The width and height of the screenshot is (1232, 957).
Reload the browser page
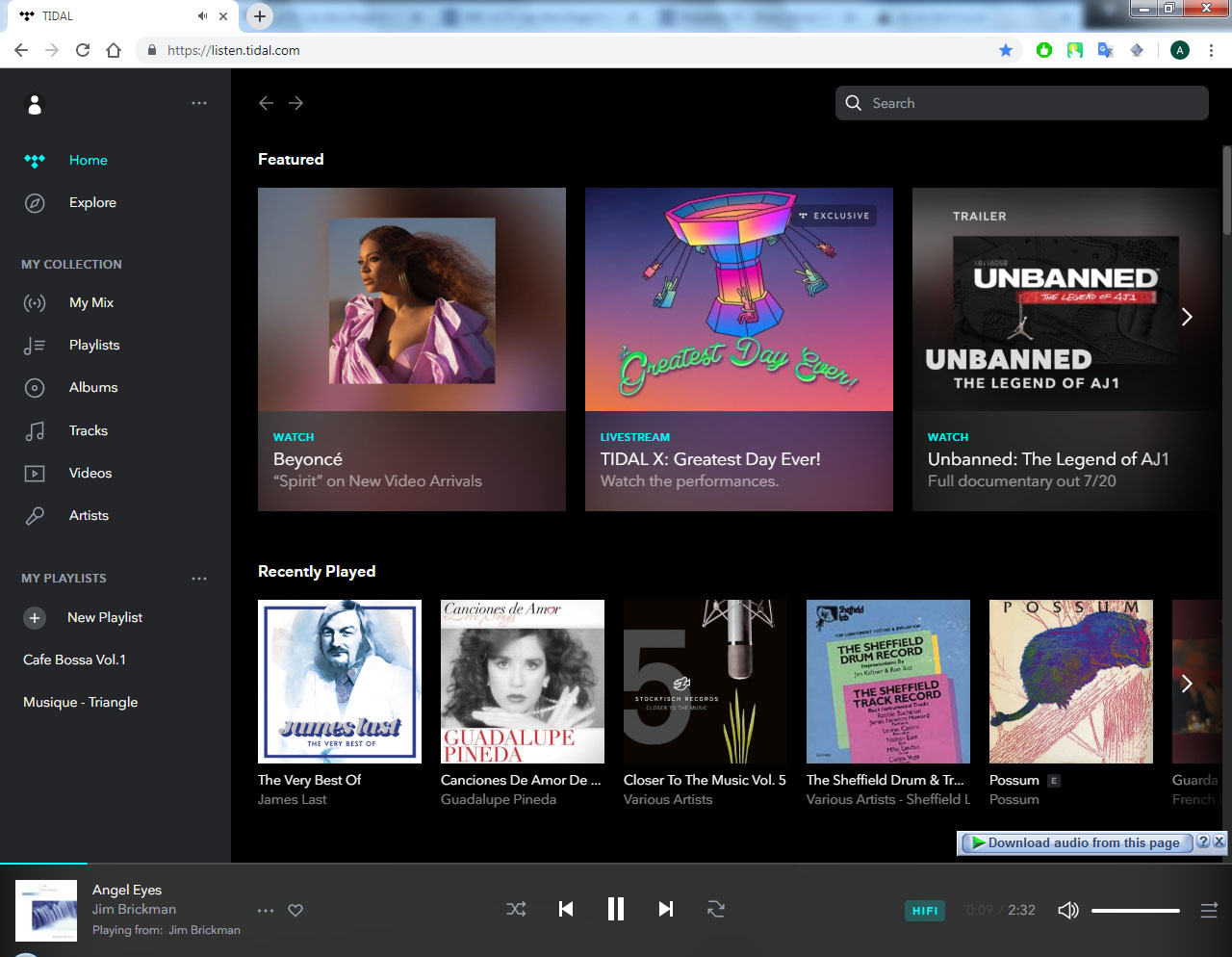83,50
